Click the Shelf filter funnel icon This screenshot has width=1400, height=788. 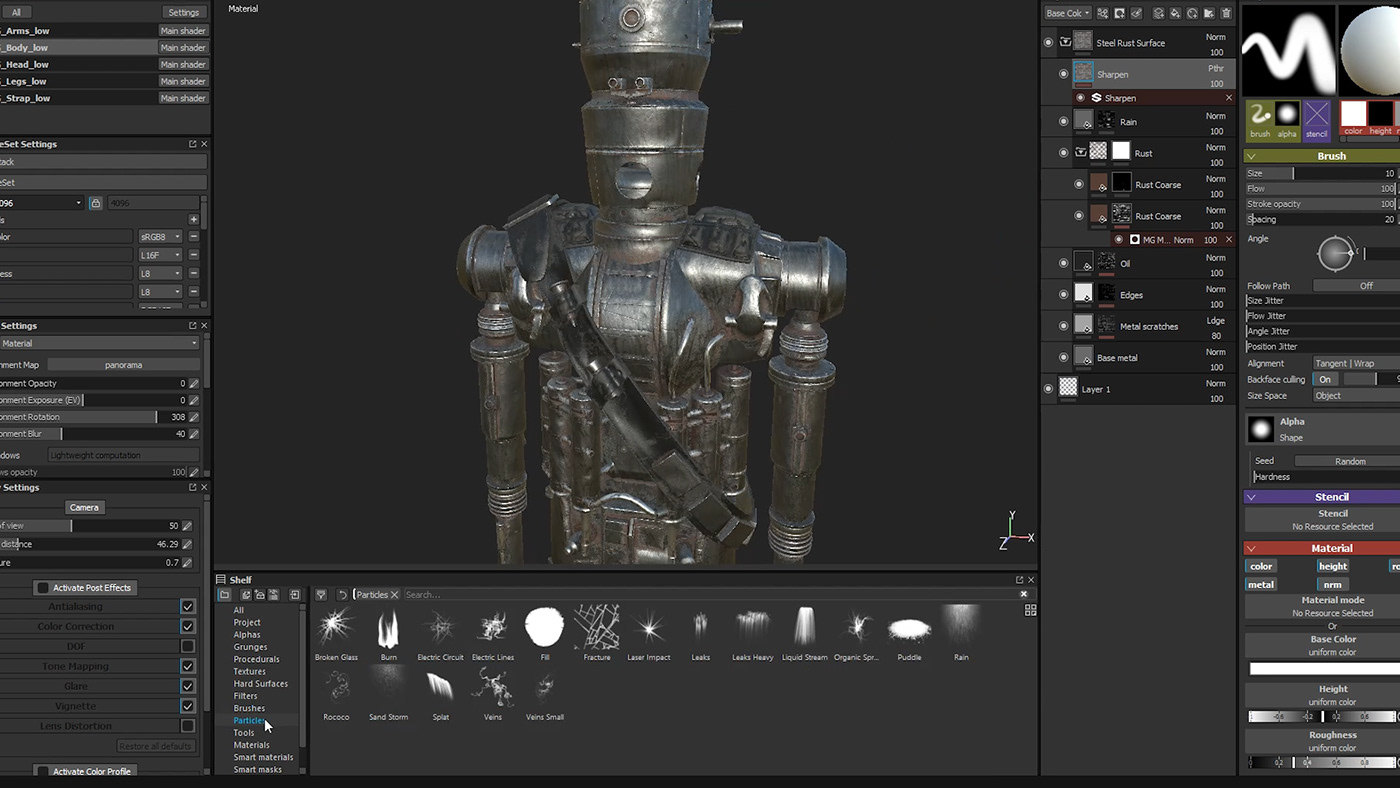pos(321,595)
